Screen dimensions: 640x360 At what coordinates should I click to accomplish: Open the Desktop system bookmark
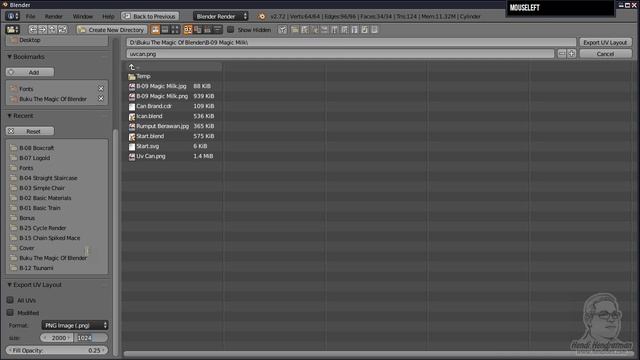(x=29, y=40)
